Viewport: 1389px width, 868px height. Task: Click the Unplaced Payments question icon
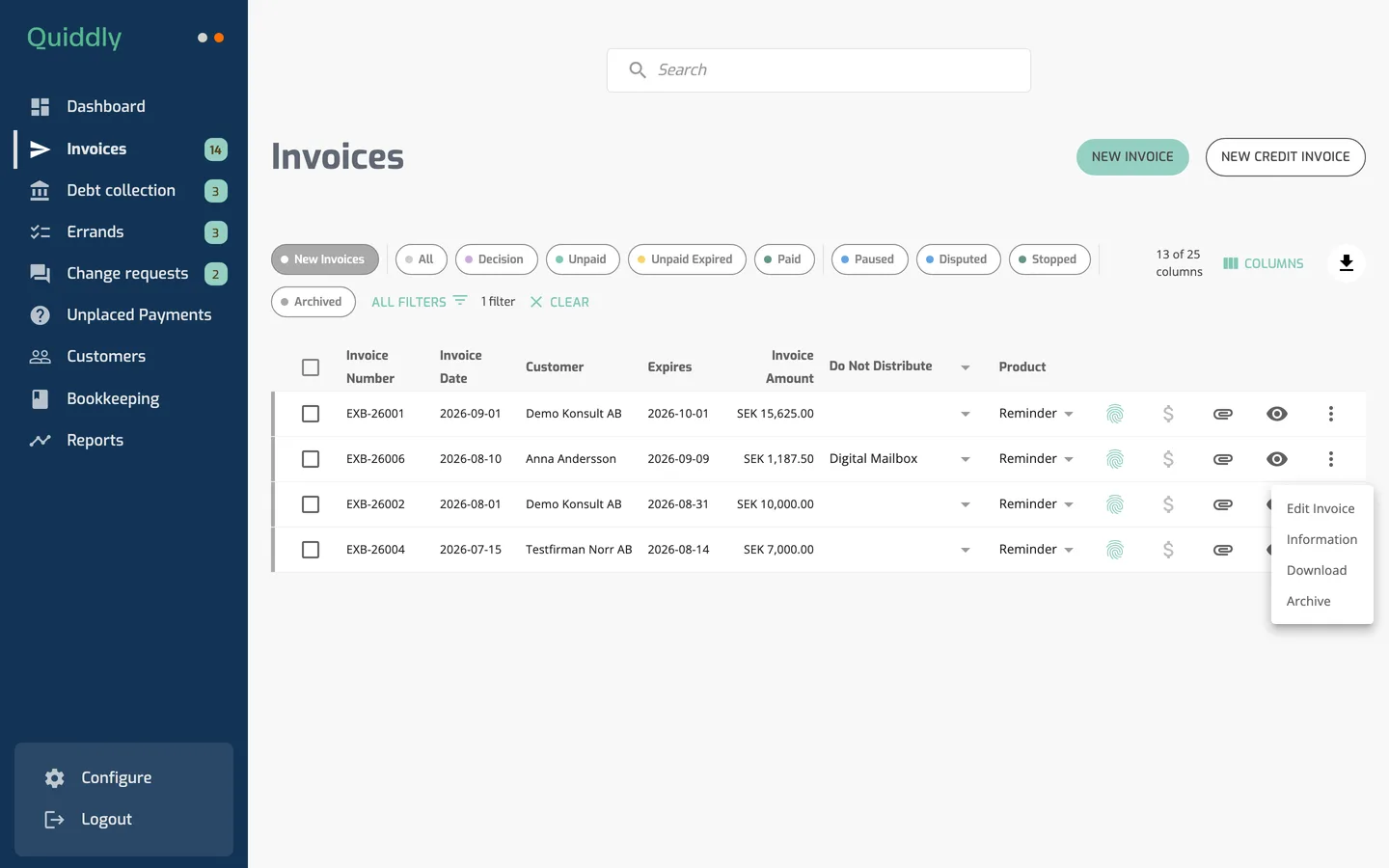[x=40, y=315]
